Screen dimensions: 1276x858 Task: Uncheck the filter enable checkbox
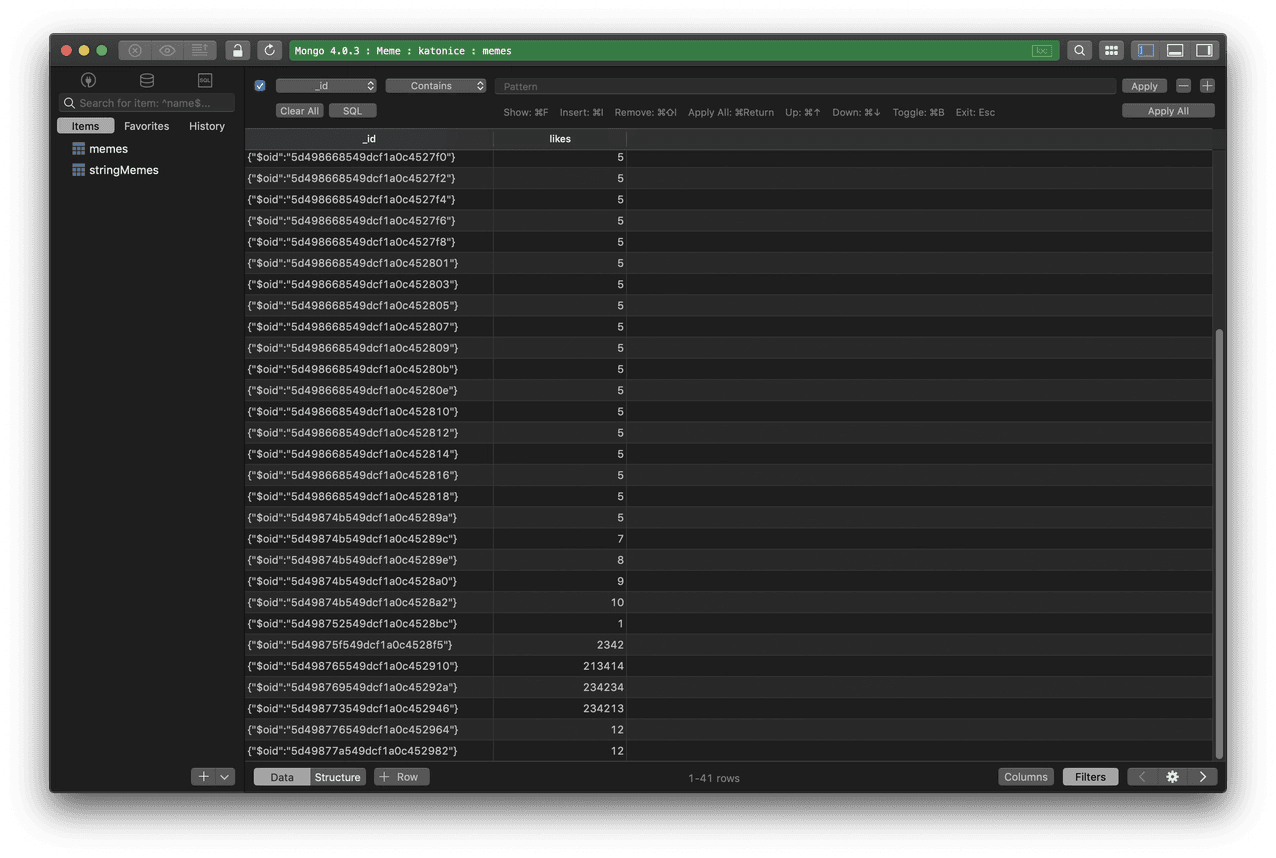pos(260,86)
